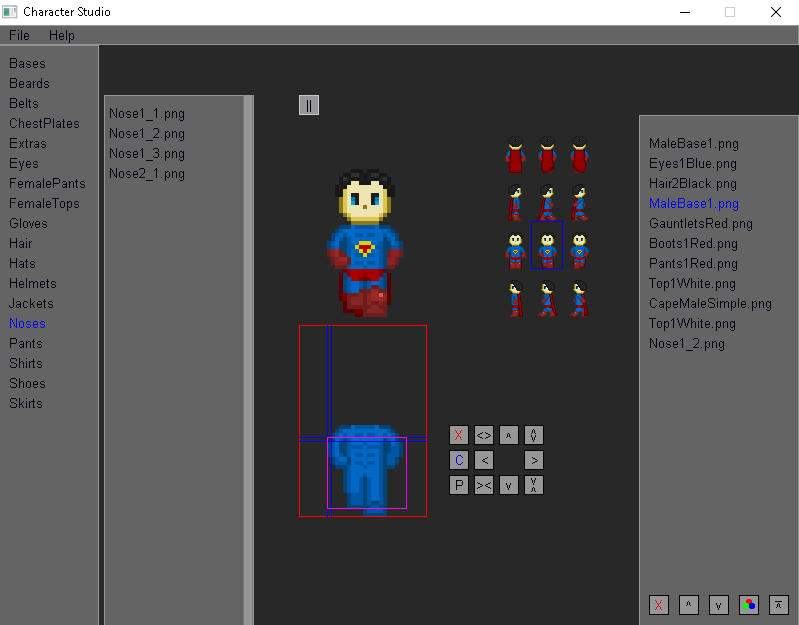
Task: Remove selected layer with red X in layers panel
Action: (x=658, y=605)
